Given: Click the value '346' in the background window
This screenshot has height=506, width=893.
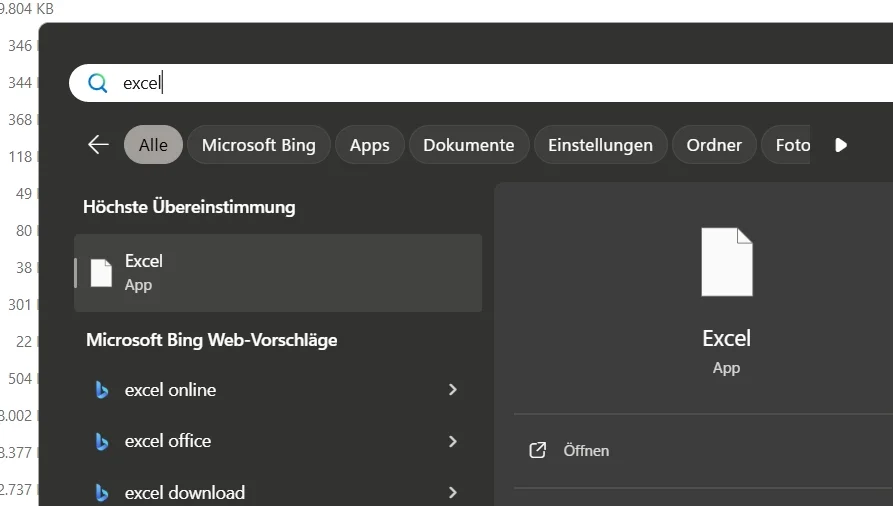Looking at the screenshot, I should (x=20, y=46).
